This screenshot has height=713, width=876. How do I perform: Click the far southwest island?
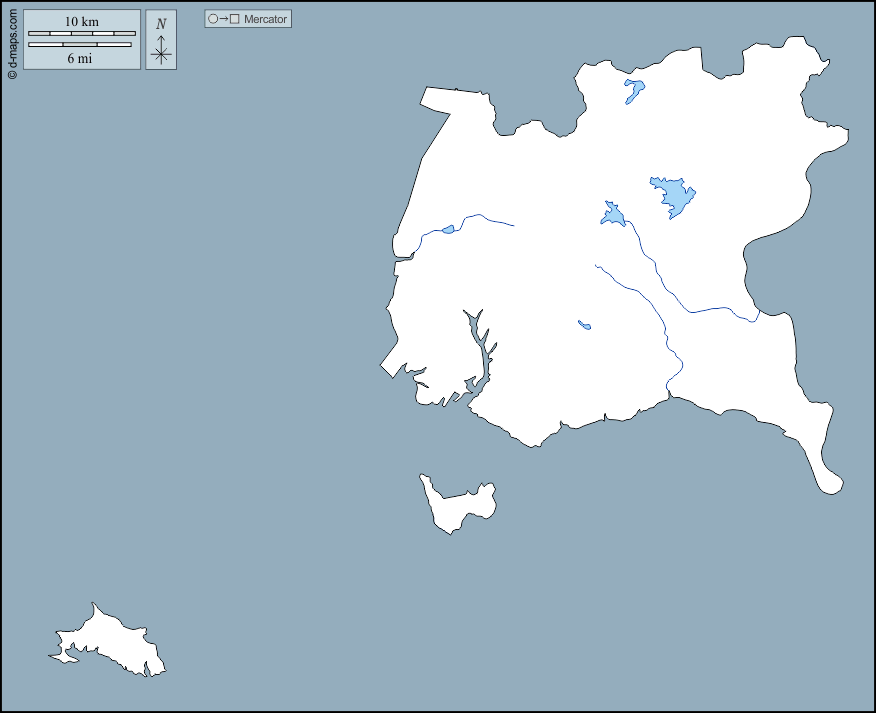click(x=110, y=643)
